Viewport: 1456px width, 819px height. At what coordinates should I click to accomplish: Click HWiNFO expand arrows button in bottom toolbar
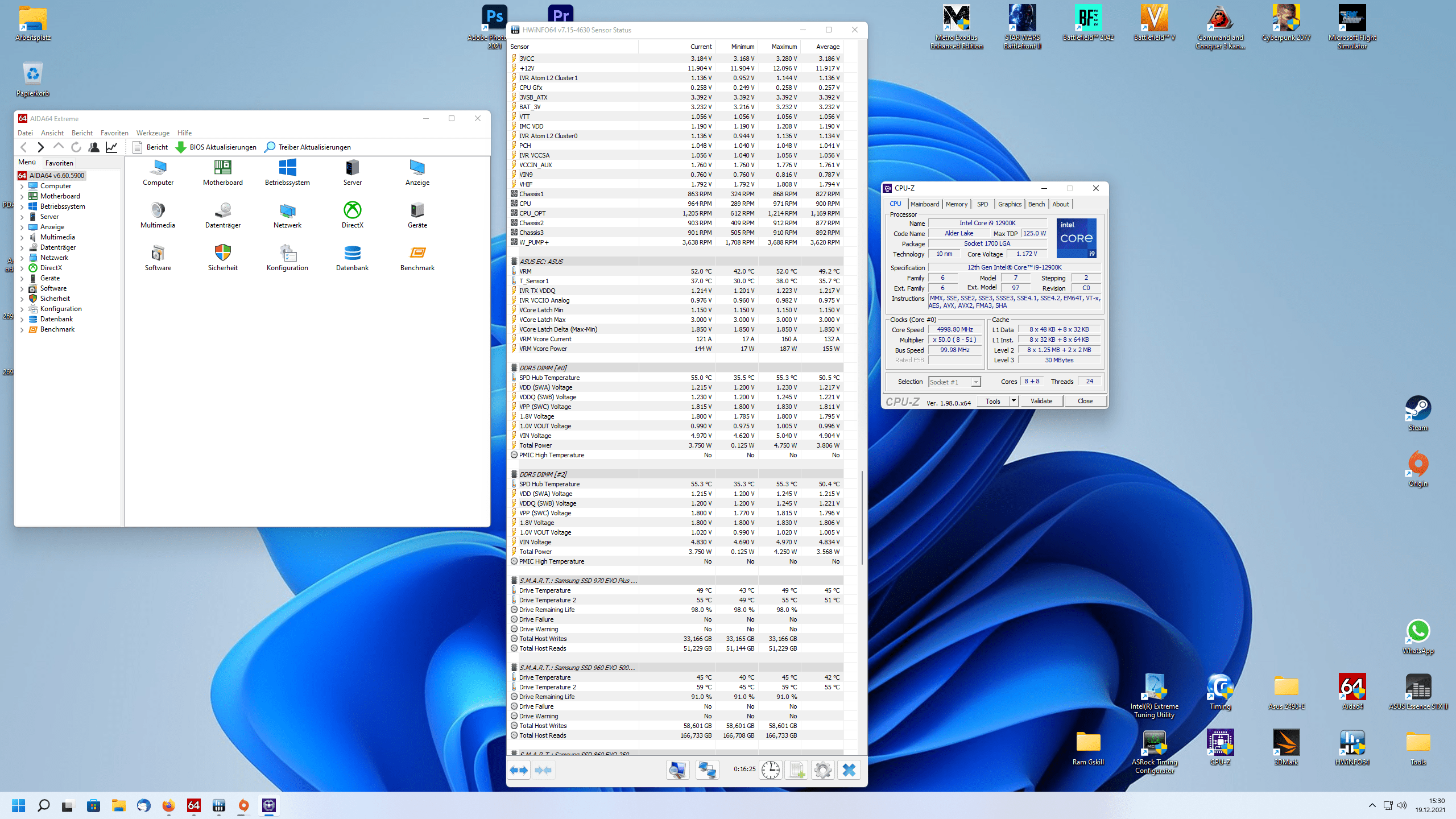tap(519, 770)
